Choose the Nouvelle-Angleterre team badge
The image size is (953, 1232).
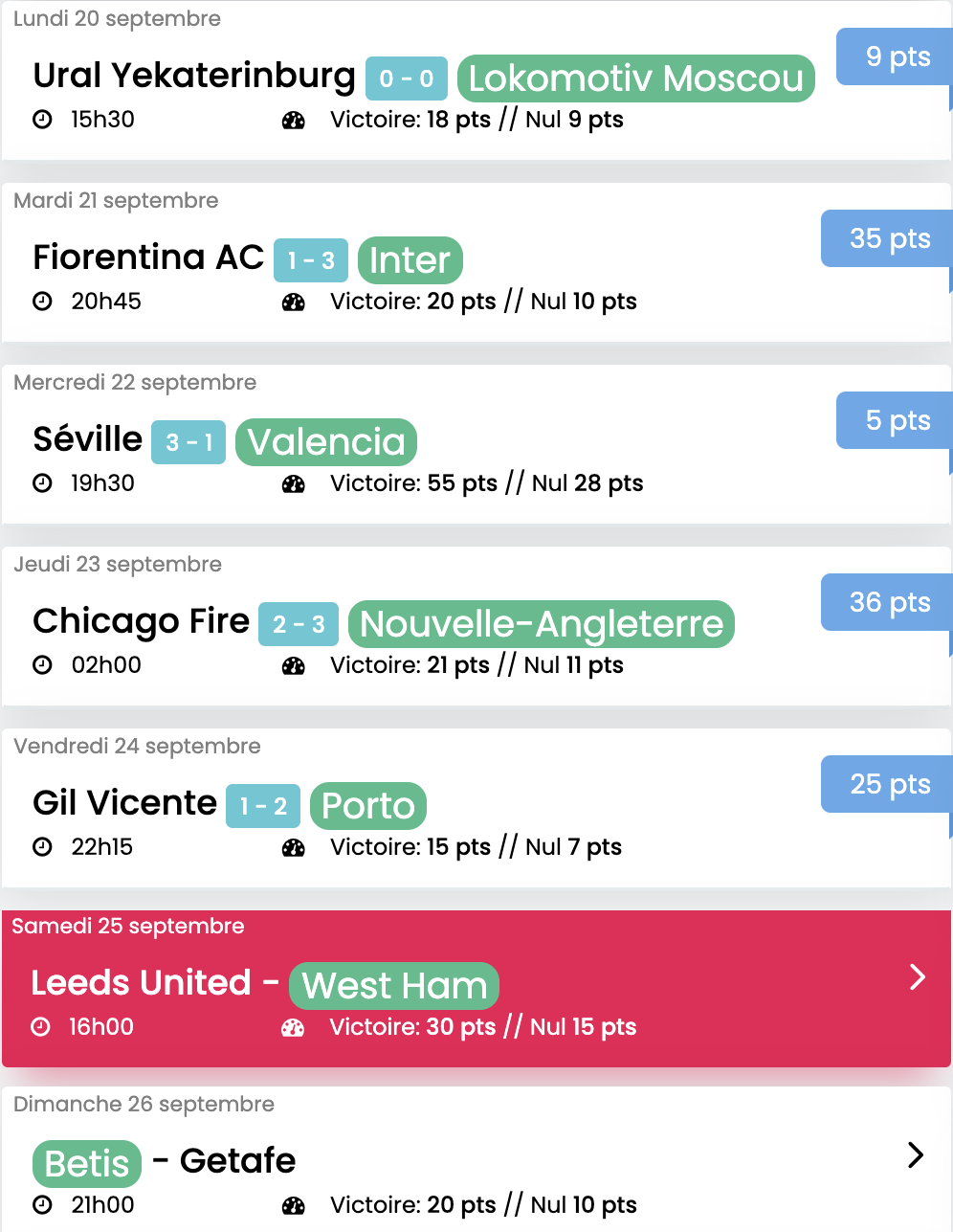pyautogui.click(x=542, y=624)
